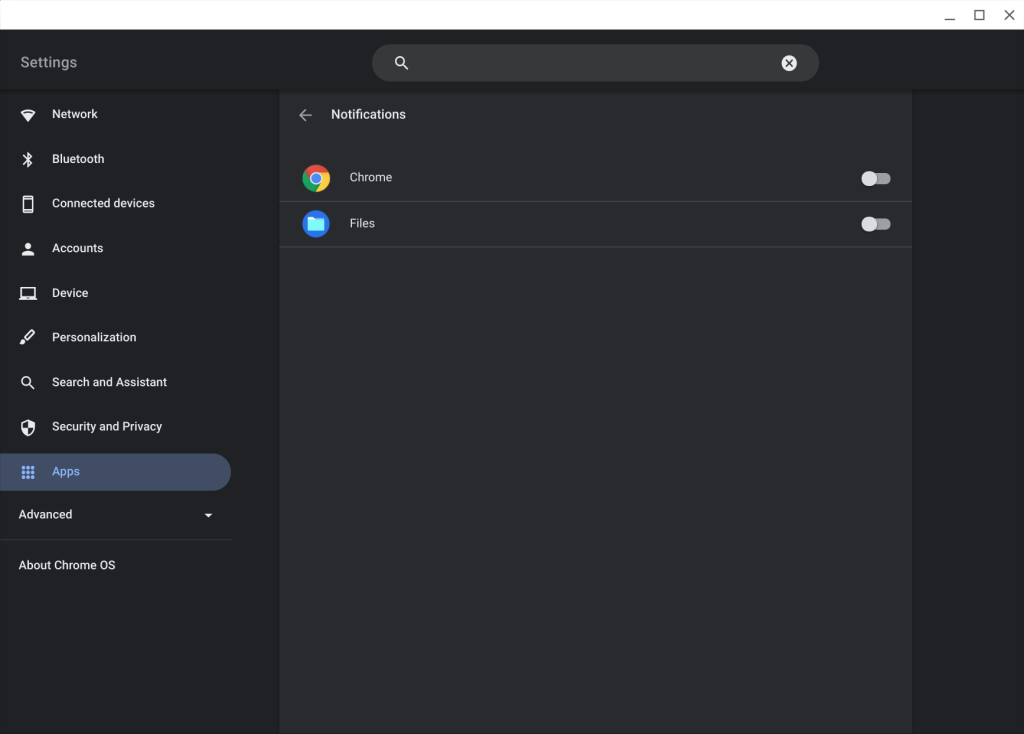This screenshot has width=1024, height=734.
Task: Click the Bluetooth icon in sidebar
Action: 27,159
